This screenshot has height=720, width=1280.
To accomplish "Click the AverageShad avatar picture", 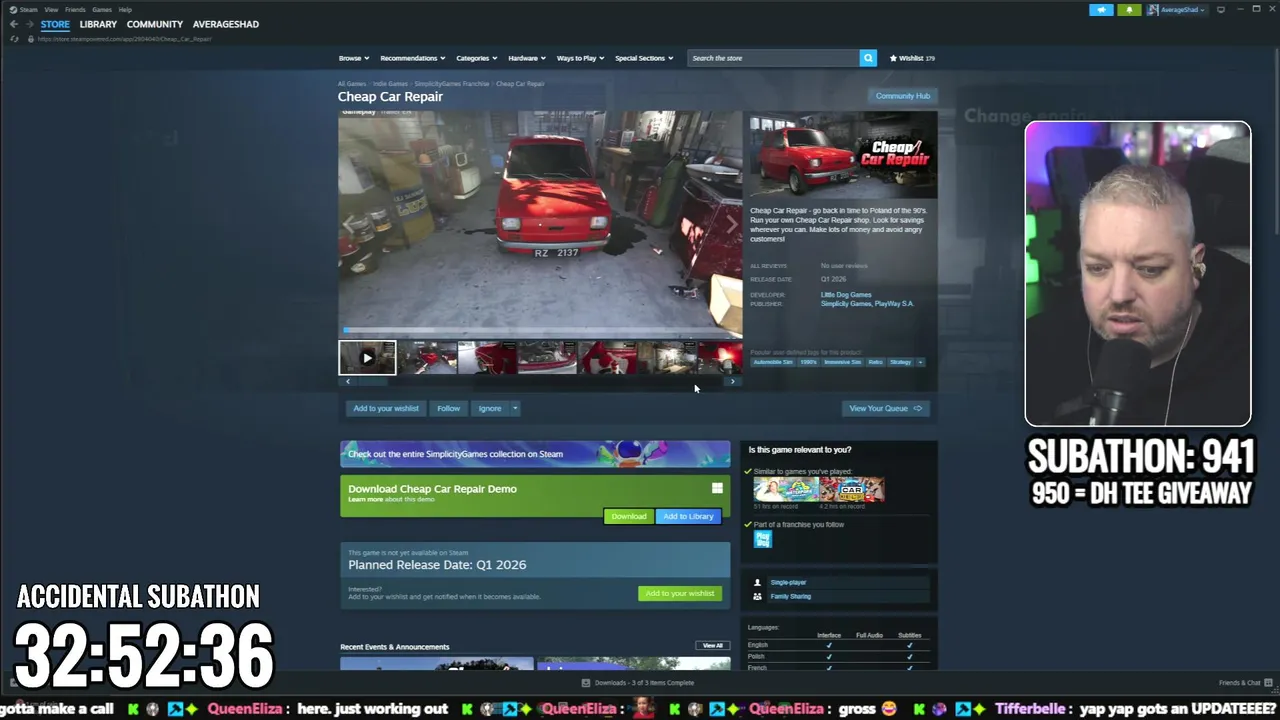I will 1153,9.
